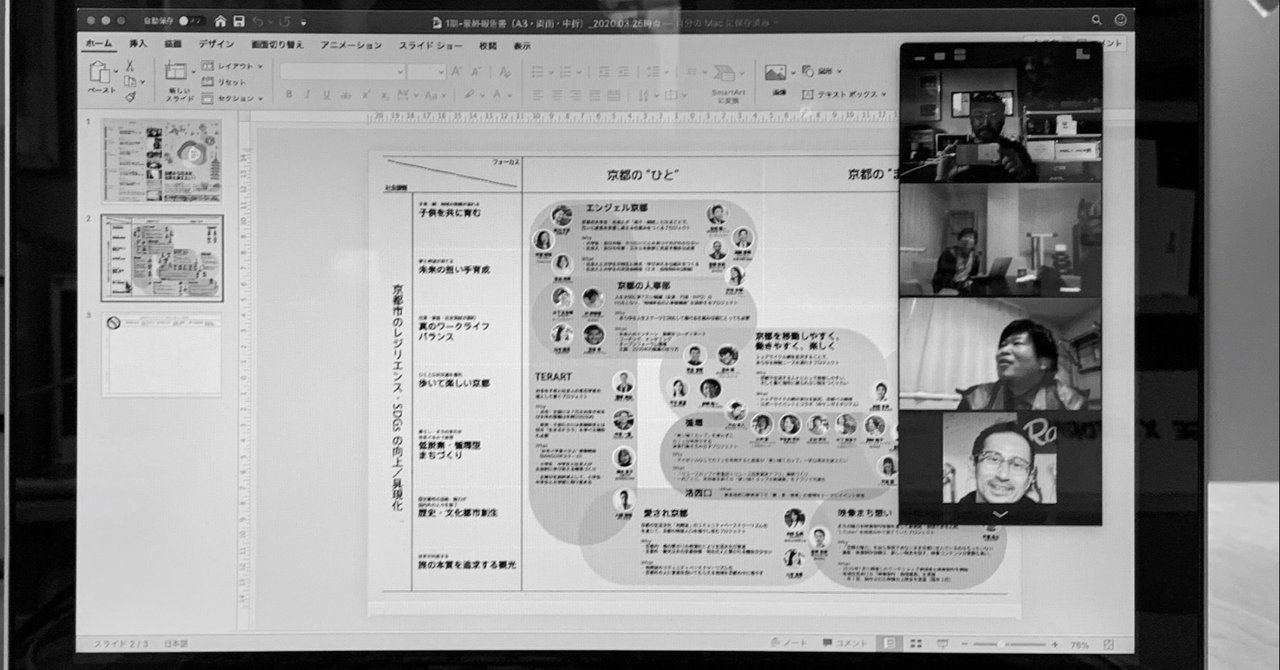Click the Paste (ペースト) clipboard icon

click(99, 71)
